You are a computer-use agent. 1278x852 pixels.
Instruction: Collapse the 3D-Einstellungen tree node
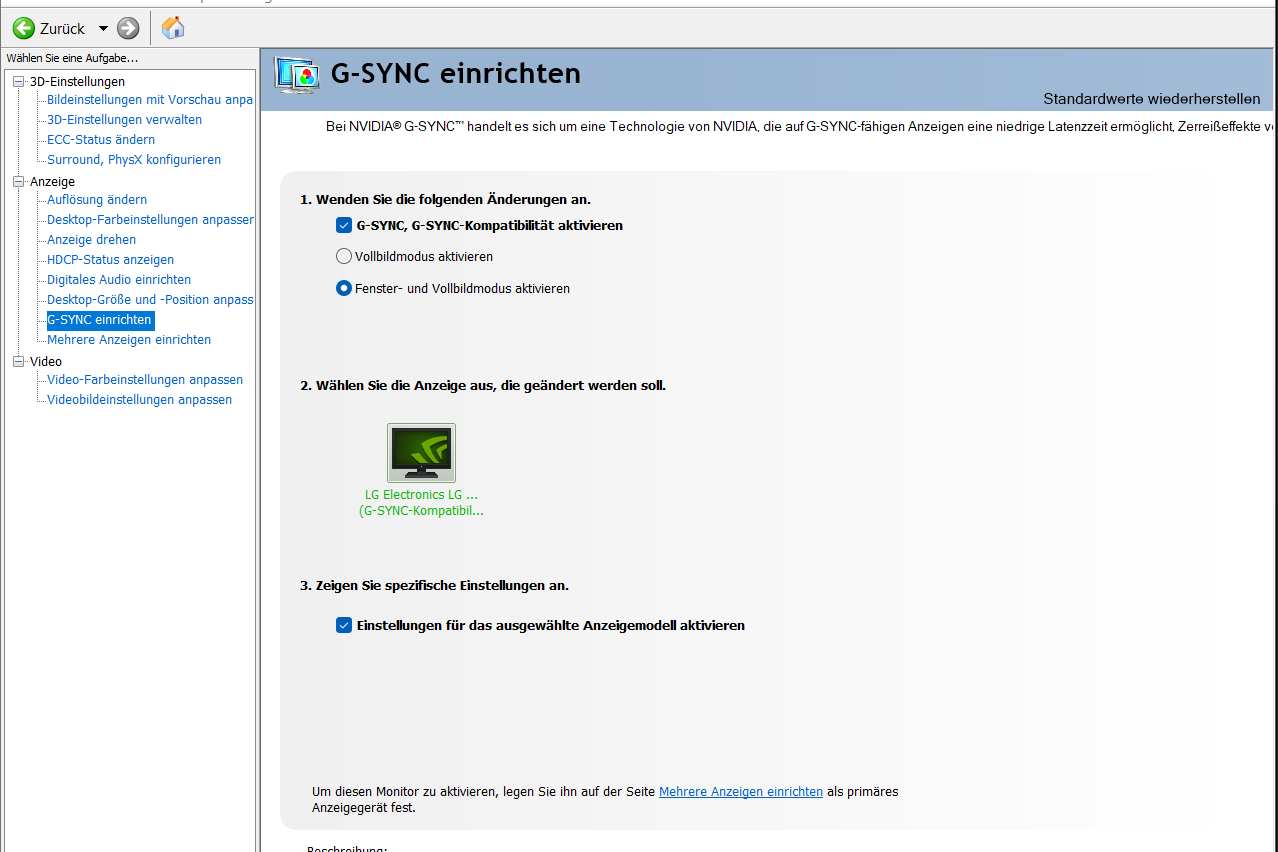coord(18,82)
